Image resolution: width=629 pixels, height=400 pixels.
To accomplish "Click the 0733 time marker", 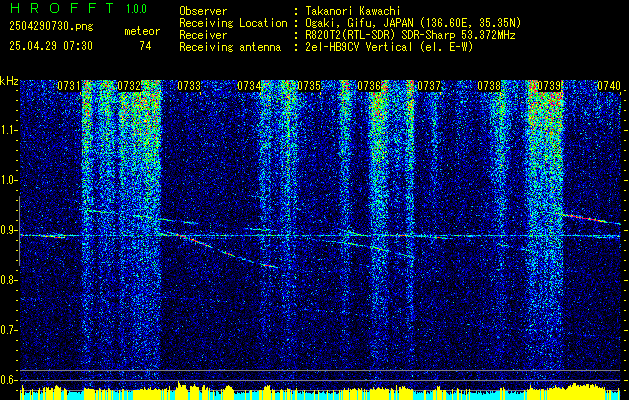I will pyautogui.click(x=189, y=86).
